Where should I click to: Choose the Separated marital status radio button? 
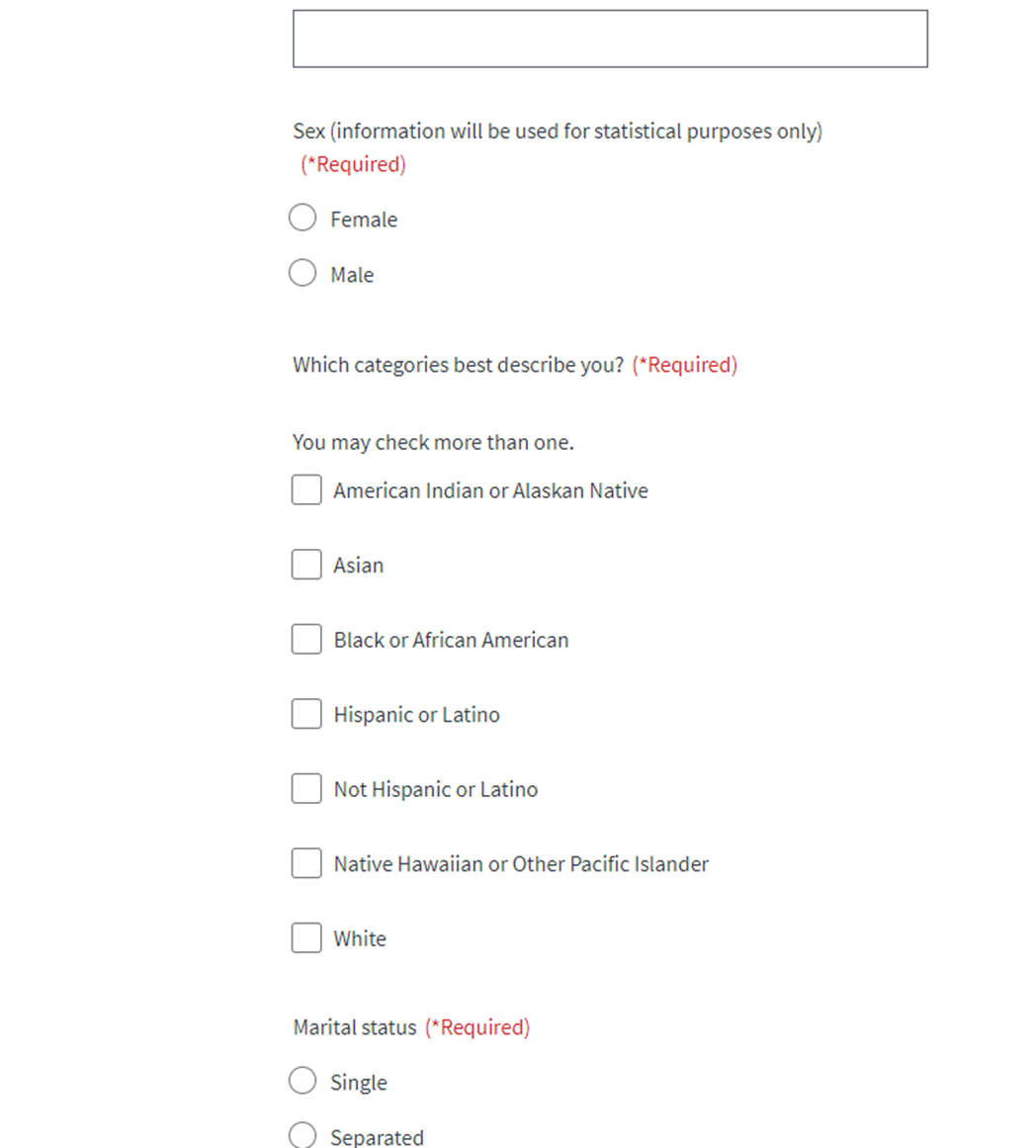[302, 1135]
